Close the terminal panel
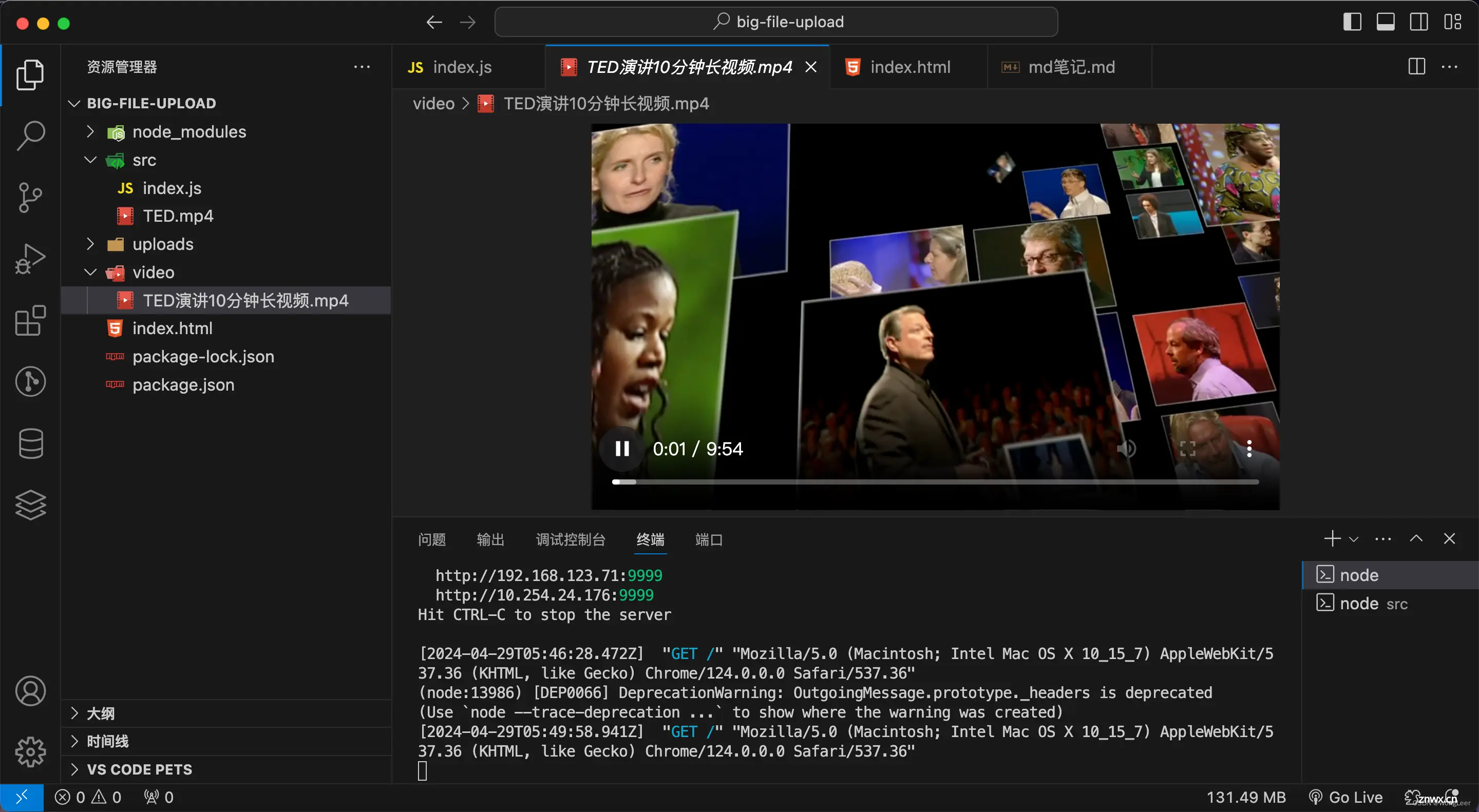This screenshot has height=812, width=1479. point(1449,538)
